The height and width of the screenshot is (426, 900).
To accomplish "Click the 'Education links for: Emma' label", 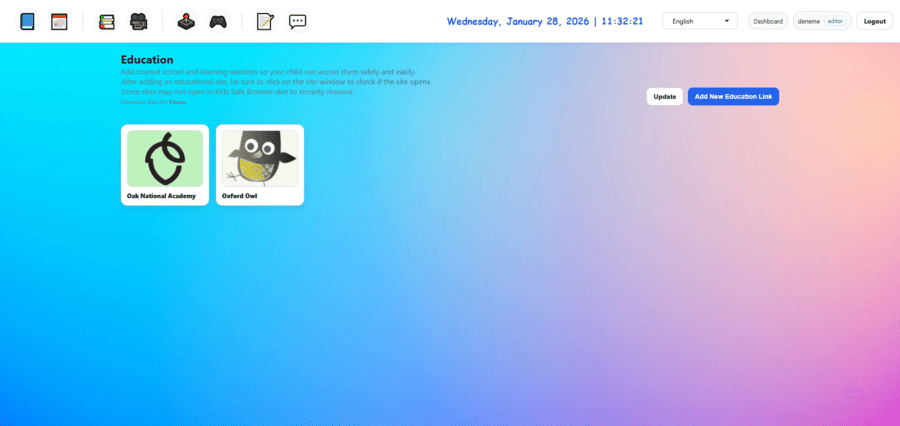I will coord(153,102).
